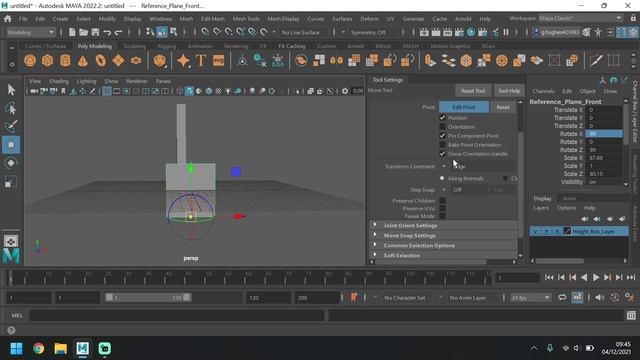
Task: Create a polygon sphere from the shelf
Action: (30, 60)
